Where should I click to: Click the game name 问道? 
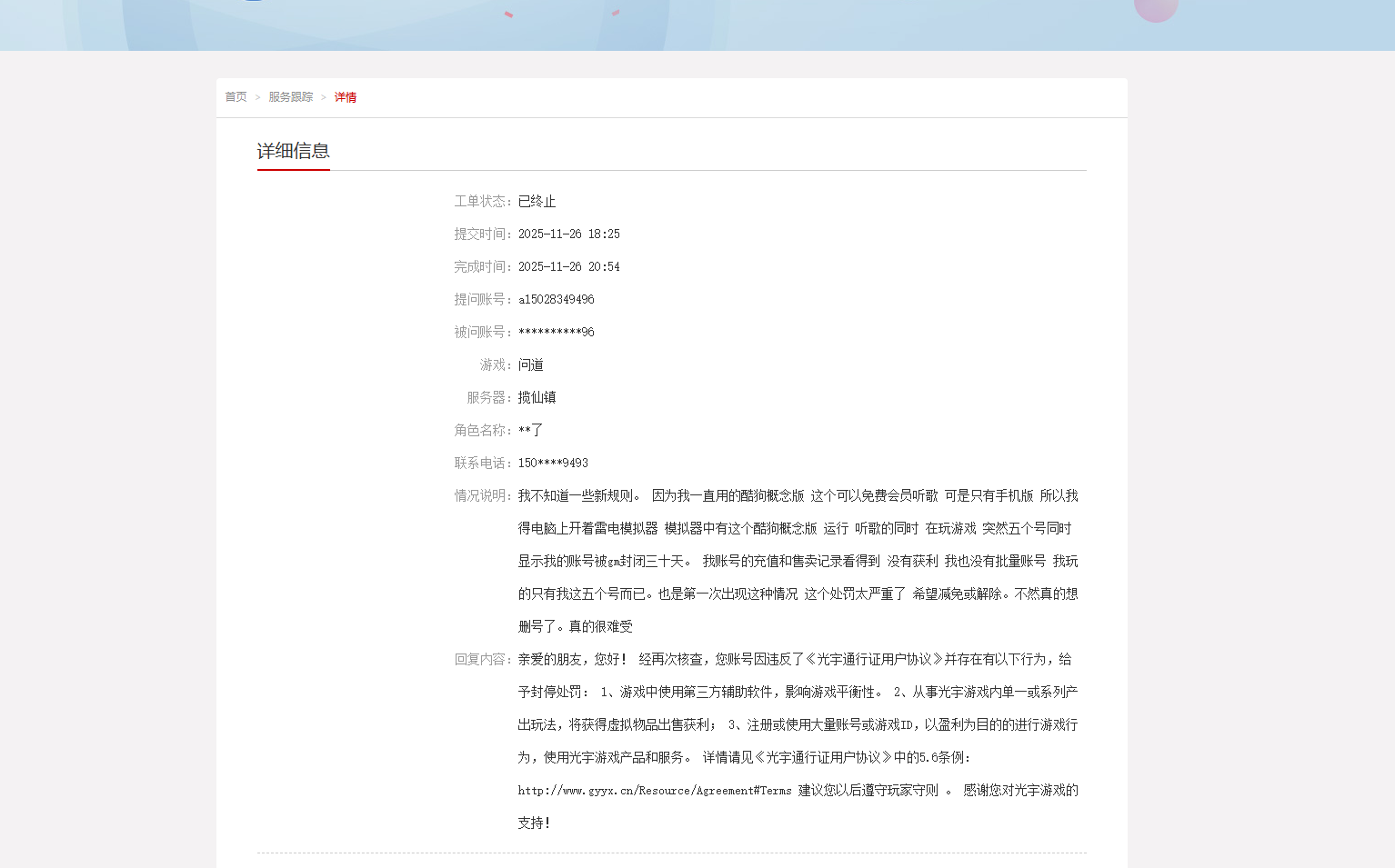530,365
